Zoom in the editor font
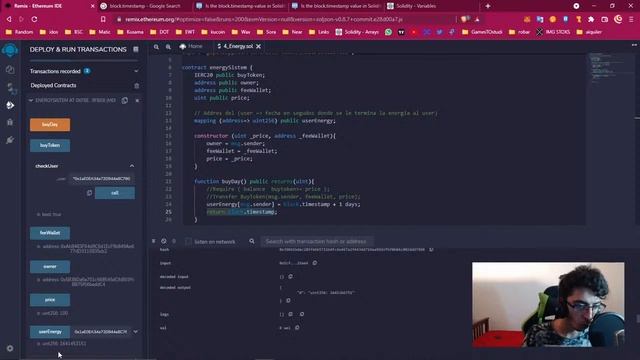640x360 pixels. [x=168, y=47]
